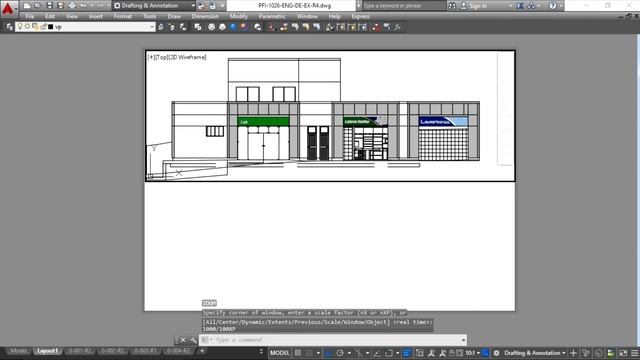Image resolution: width=640 pixels, height=360 pixels.
Task: Toggle the layer on/off lightbulb icon
Action: (x=20, y=27)
